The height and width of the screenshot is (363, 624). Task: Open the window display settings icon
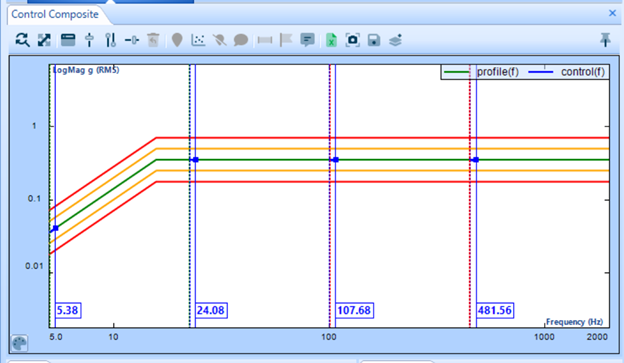(68, 40)
